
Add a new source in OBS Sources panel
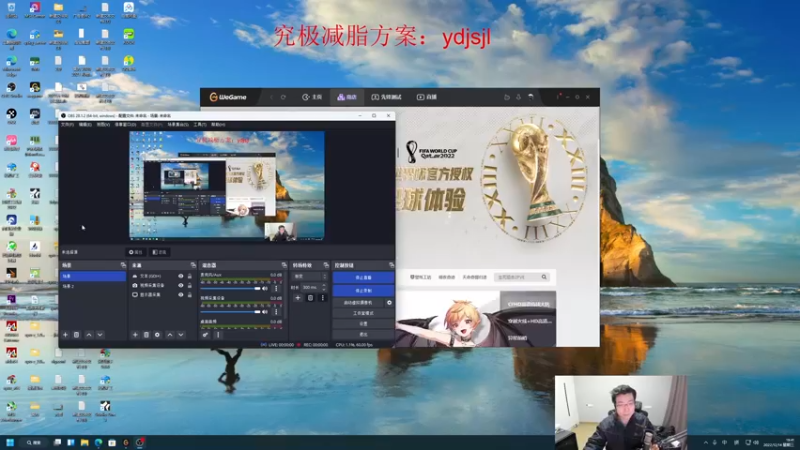coord(135,335)
